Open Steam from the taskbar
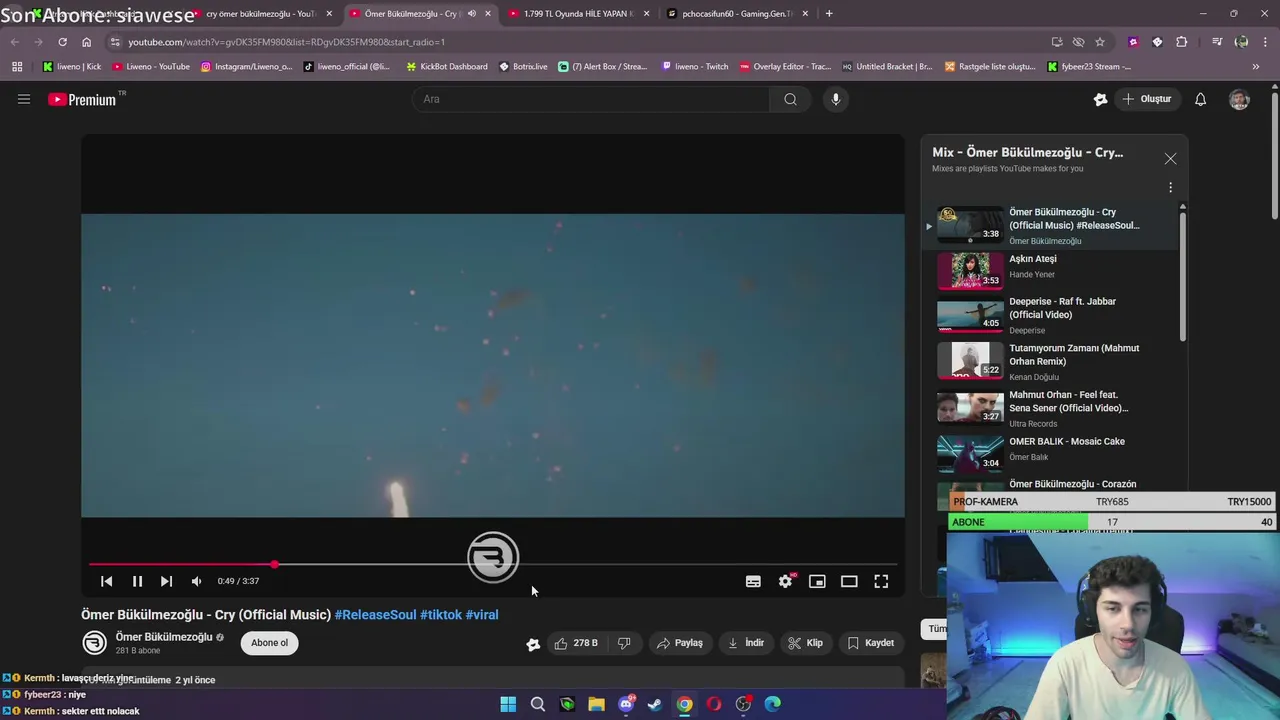 [655, 704]
